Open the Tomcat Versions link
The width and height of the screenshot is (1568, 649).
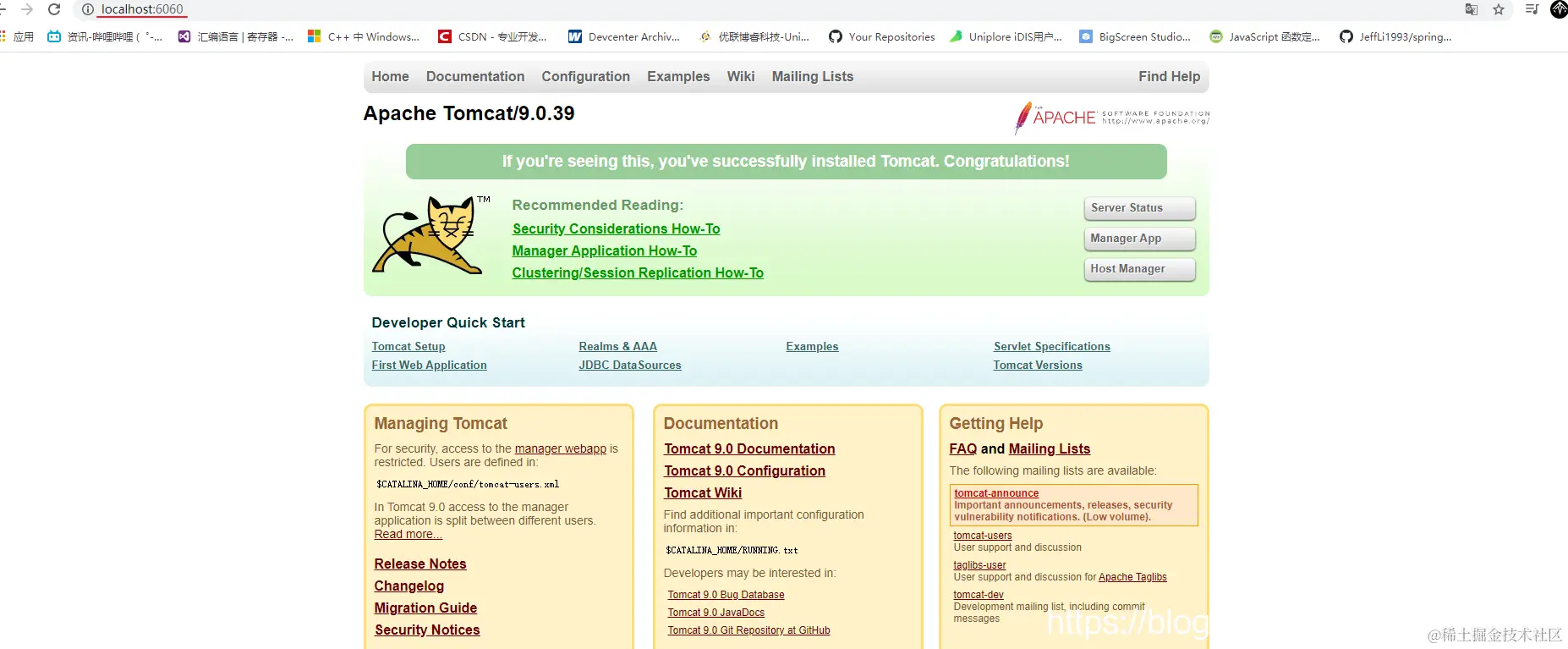coord(1038,365)
